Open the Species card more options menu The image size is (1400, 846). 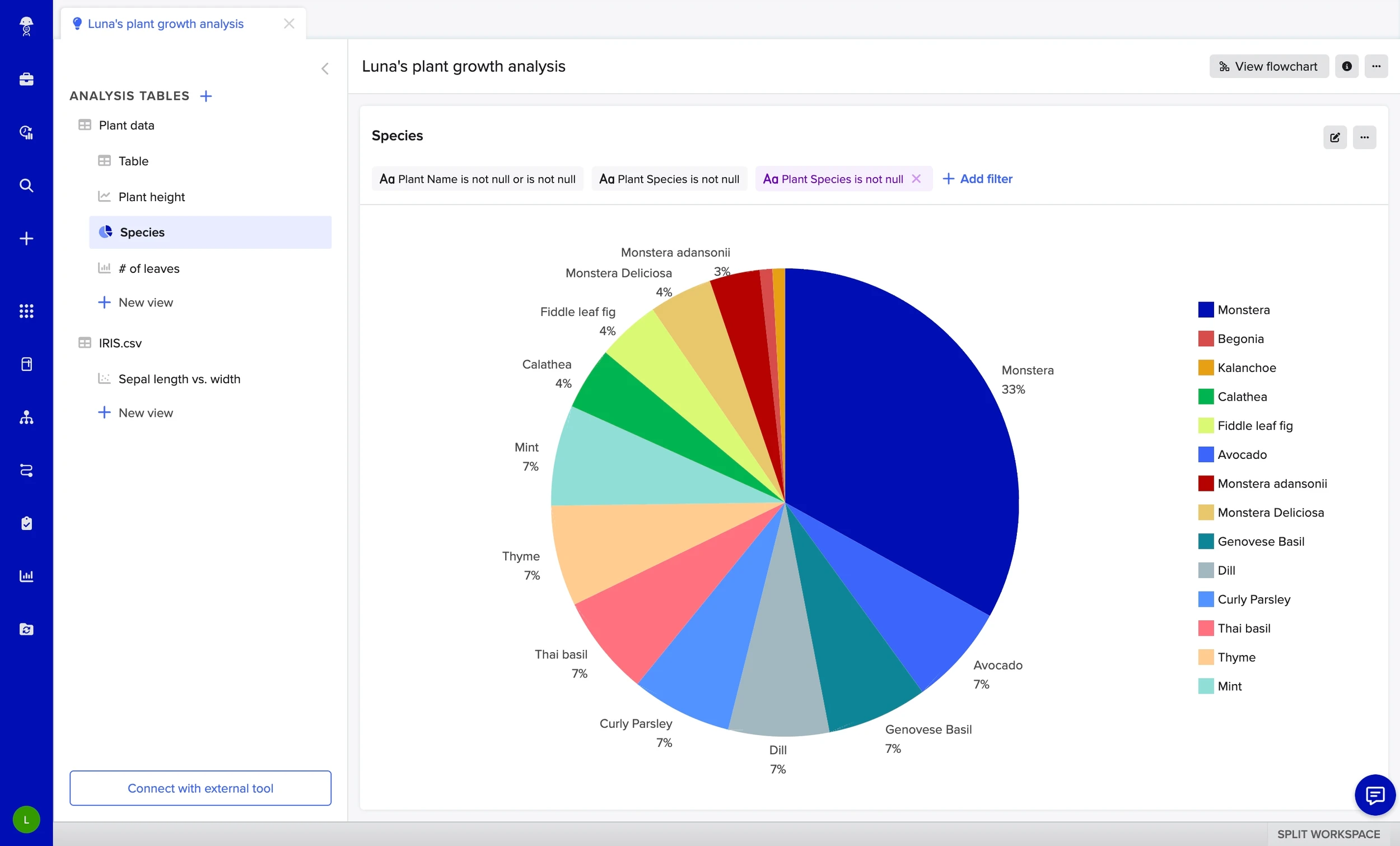pyautogui.click(x=1364, y=138)
